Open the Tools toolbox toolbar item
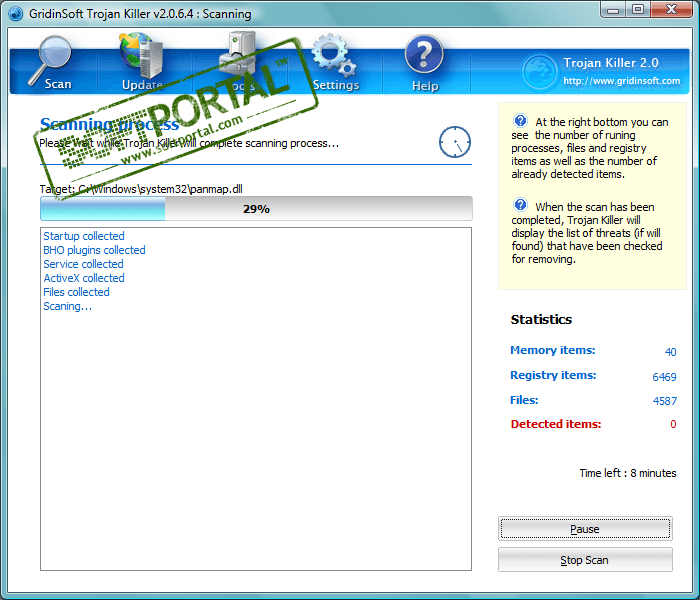Image resolution: width=700 pixels, height=600 pixels. tap(239, 62)
